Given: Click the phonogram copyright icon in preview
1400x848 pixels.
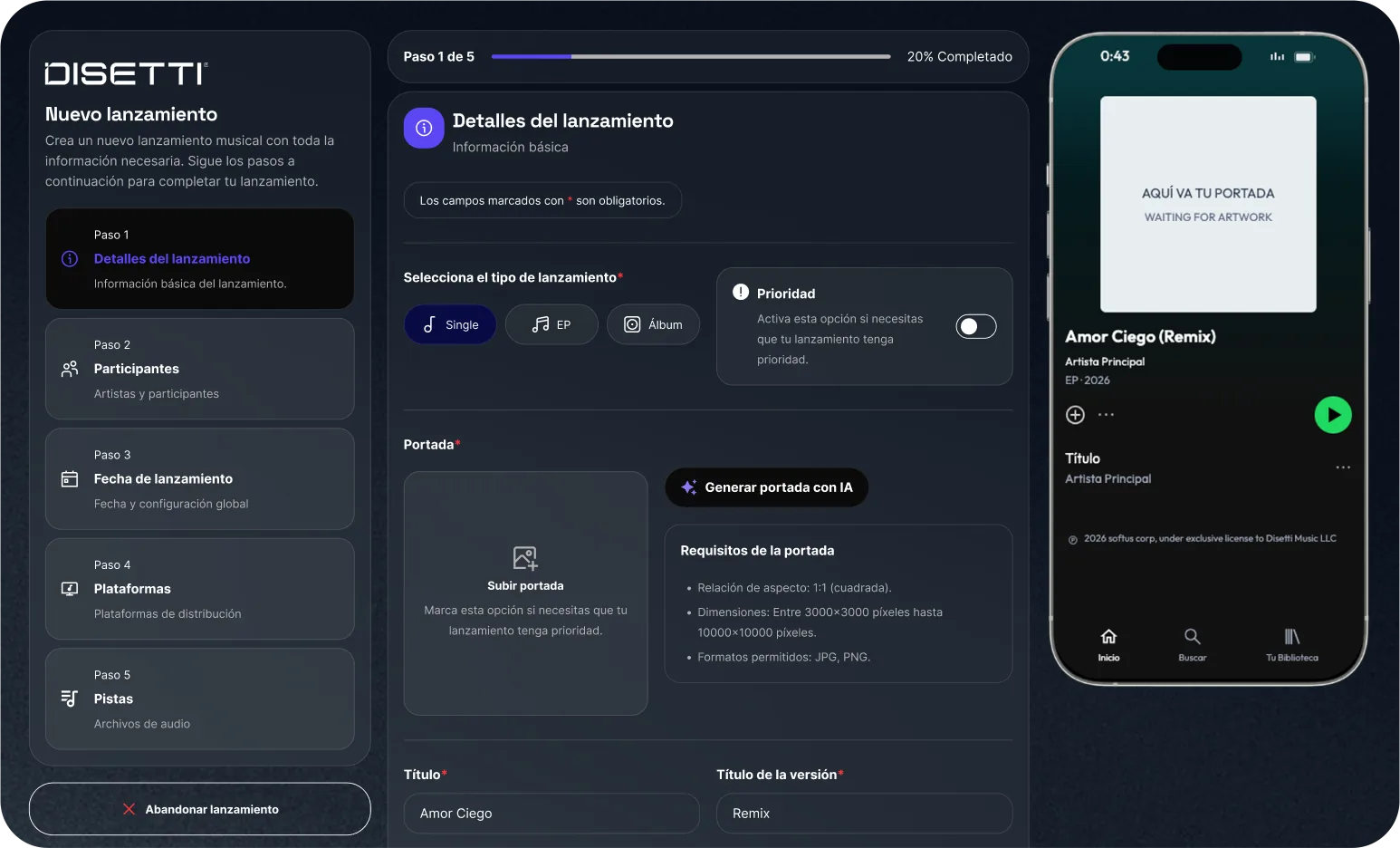Looking at the screenshot, I should [x=1073, y=539].
